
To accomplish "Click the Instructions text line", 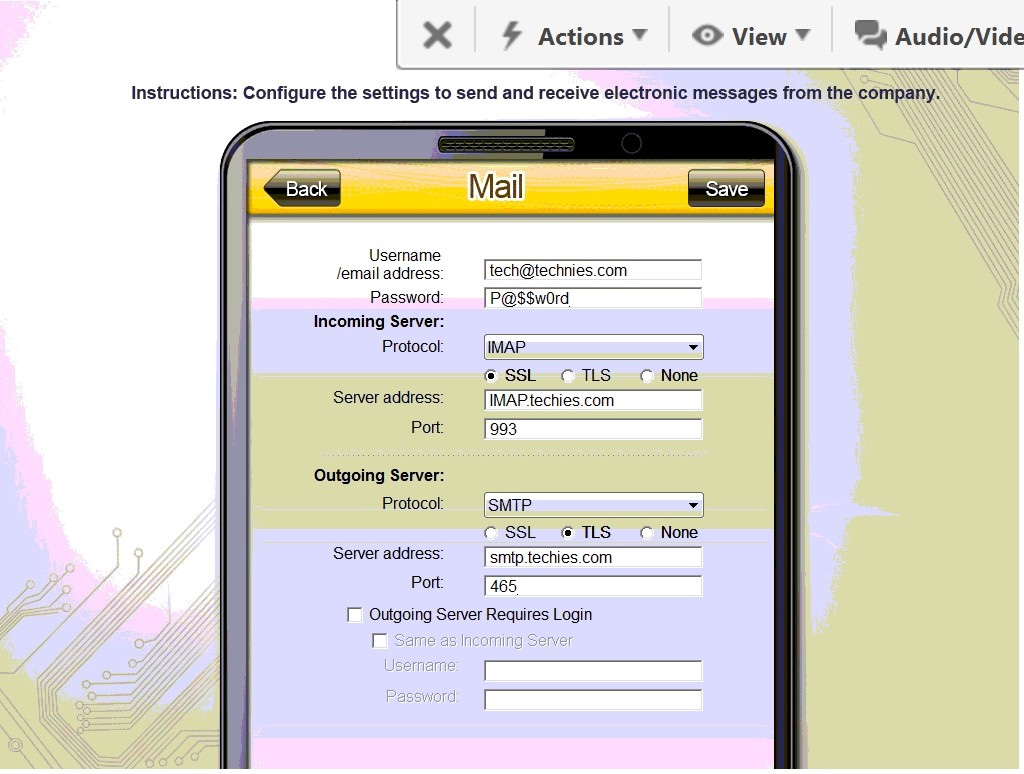I will (x=536, y=93).
